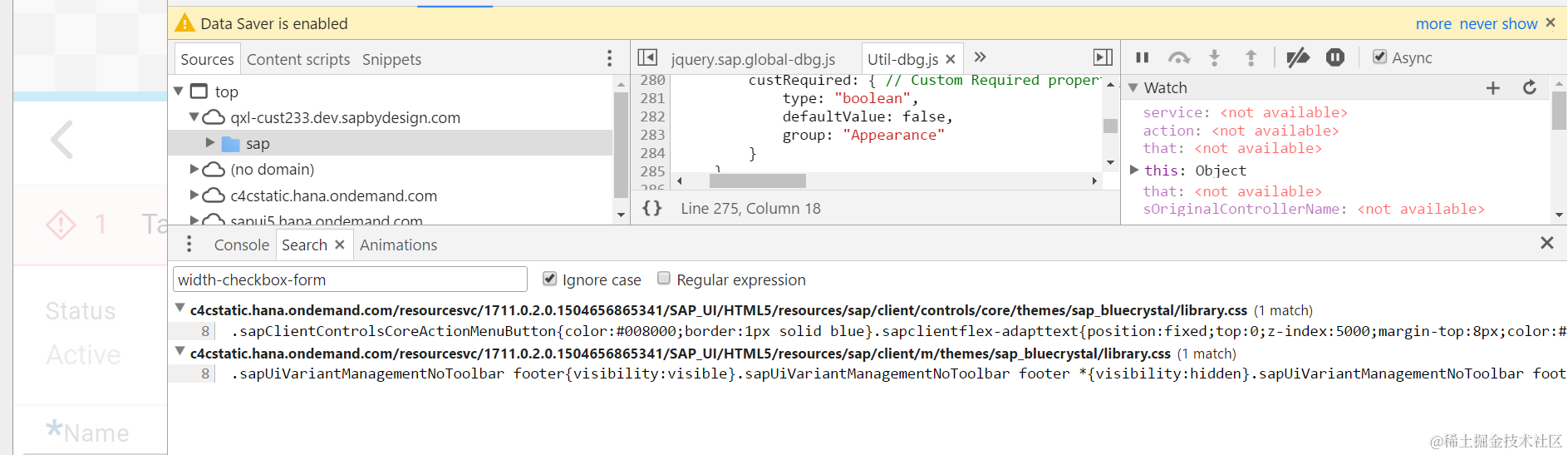Click the 'more' link in Data Saver bar

pos(1433,24)
